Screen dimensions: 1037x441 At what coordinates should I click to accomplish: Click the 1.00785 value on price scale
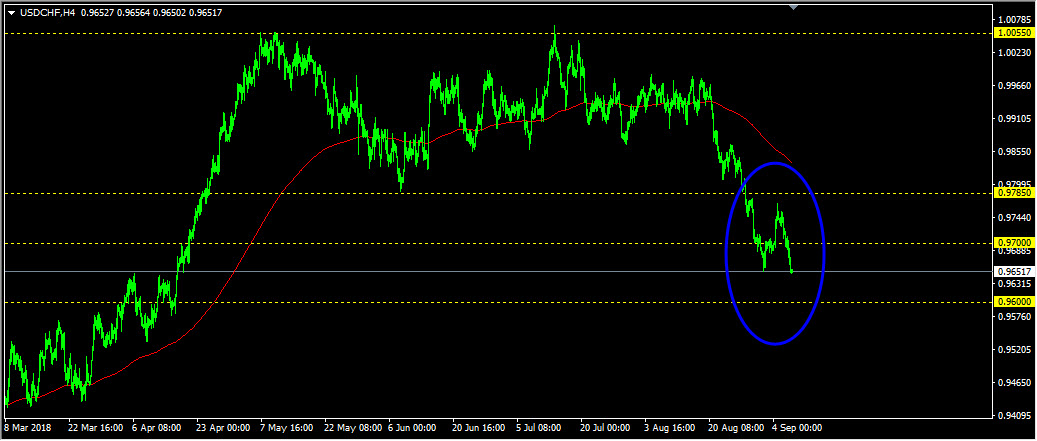click(x=1014, y=20)
